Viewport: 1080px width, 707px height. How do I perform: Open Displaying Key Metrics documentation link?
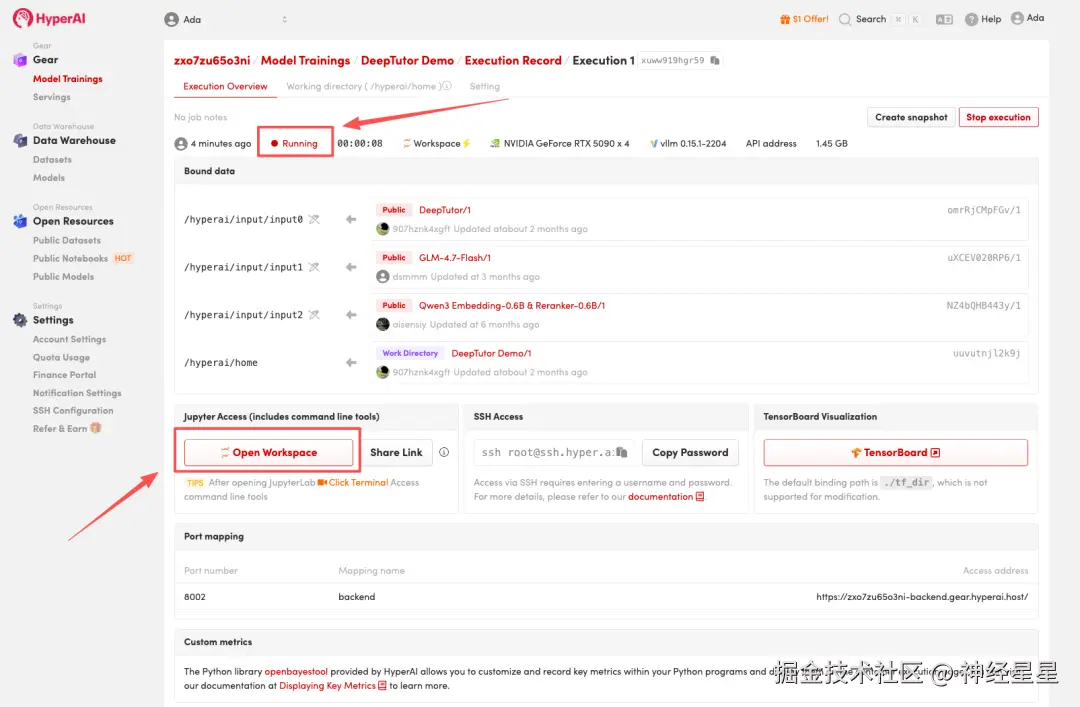(x=333, y=686)
